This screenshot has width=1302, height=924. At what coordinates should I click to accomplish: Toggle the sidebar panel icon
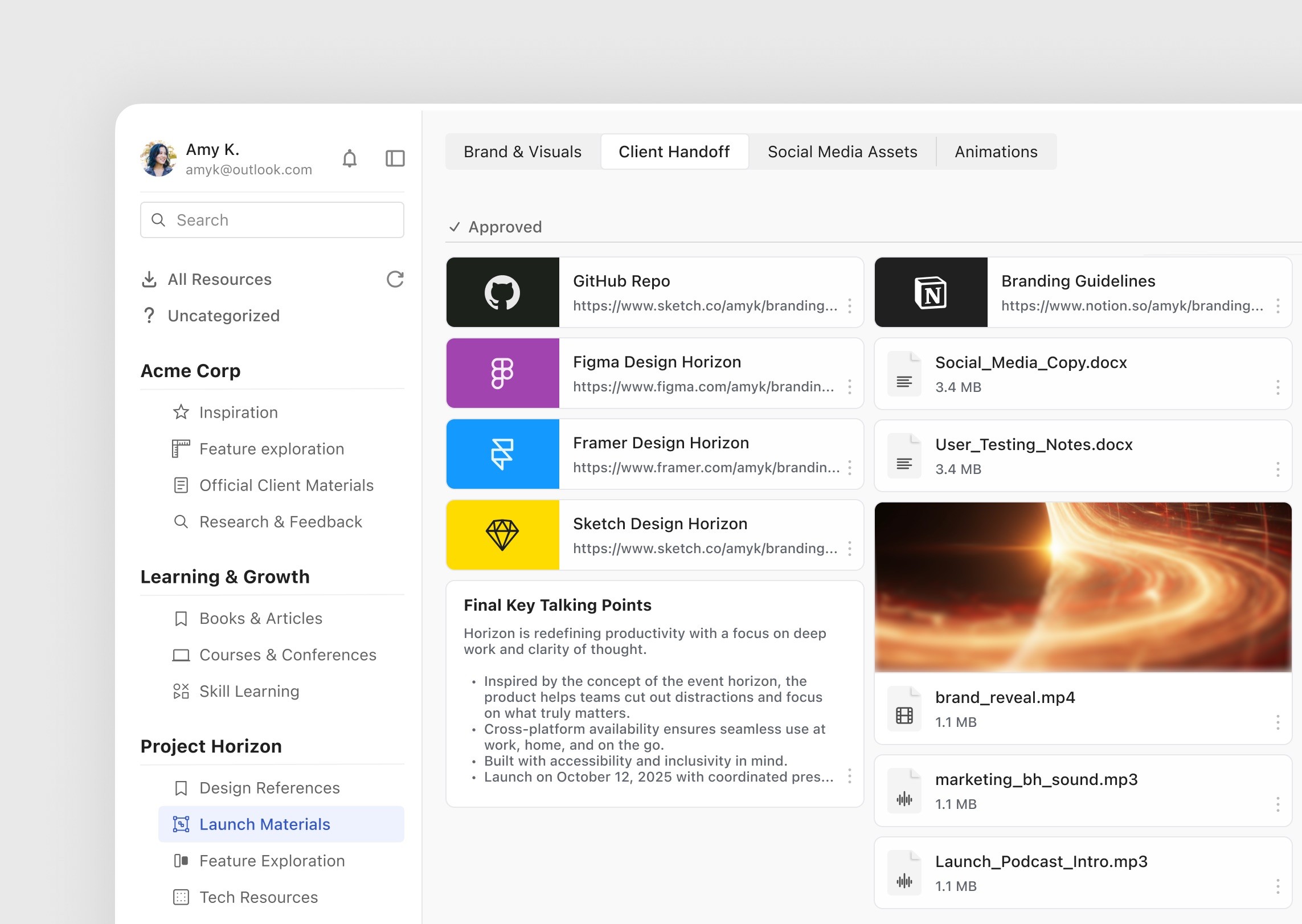395,158
